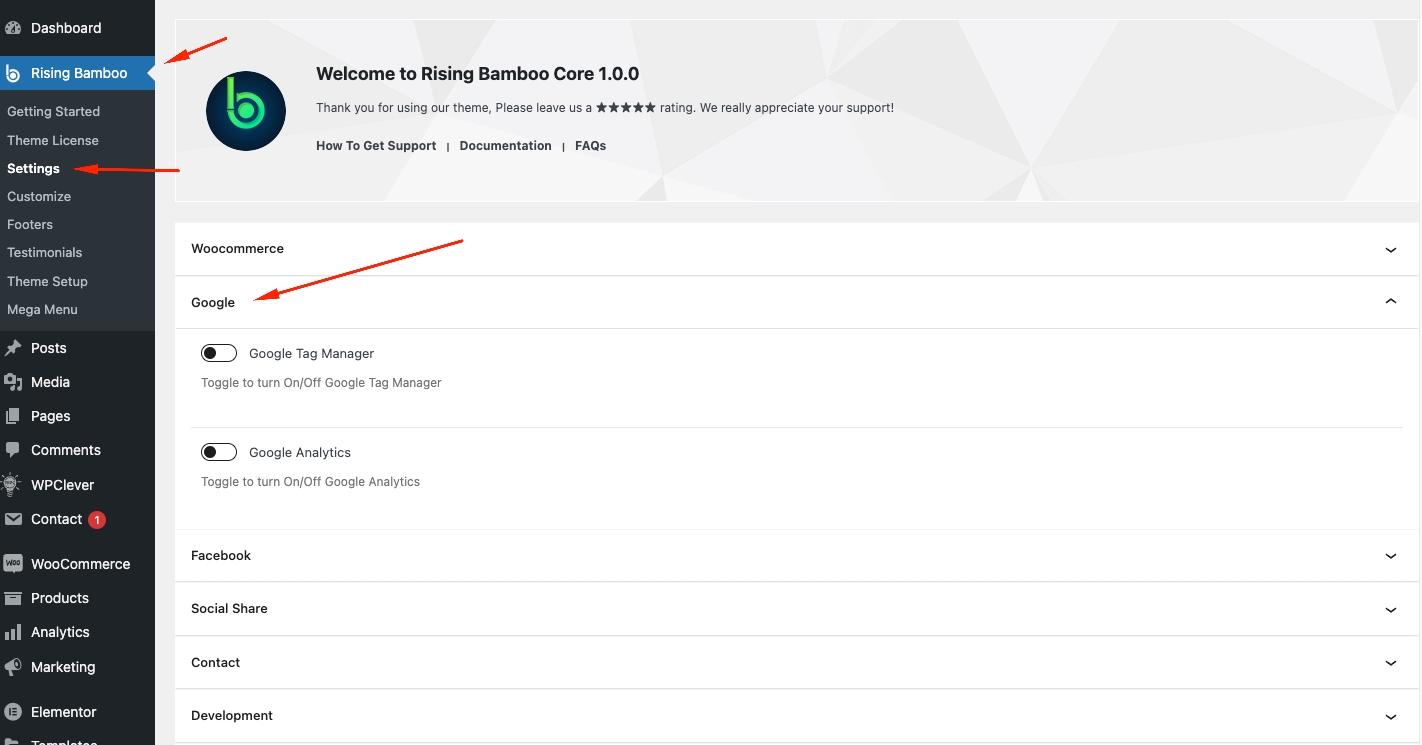This screenshot has height=745, width=1422.
Task: Collapse the Google section chevron
Action: tap(1390, 302)
